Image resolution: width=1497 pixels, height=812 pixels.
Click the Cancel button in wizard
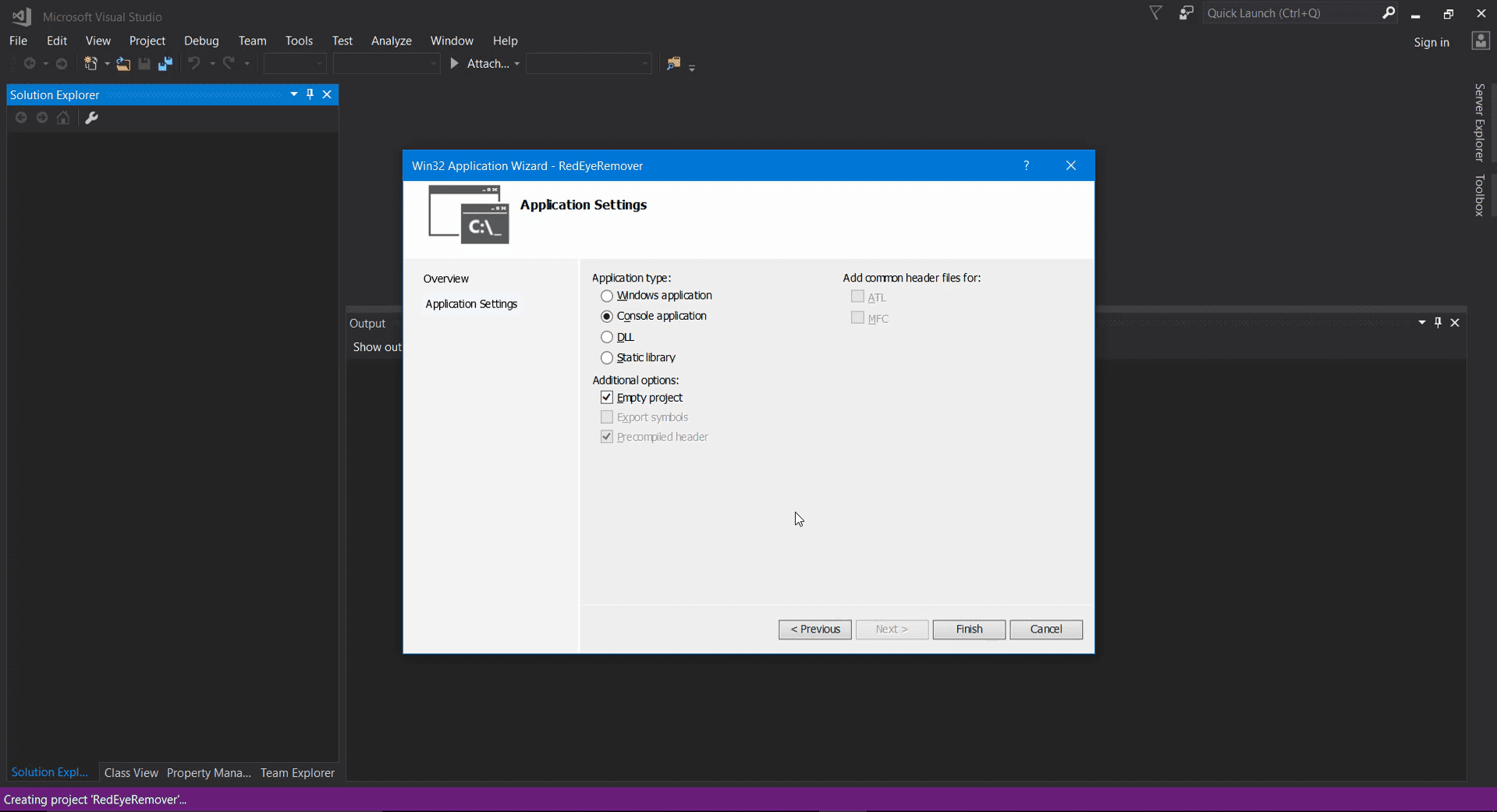click(x=1046, y=629)
